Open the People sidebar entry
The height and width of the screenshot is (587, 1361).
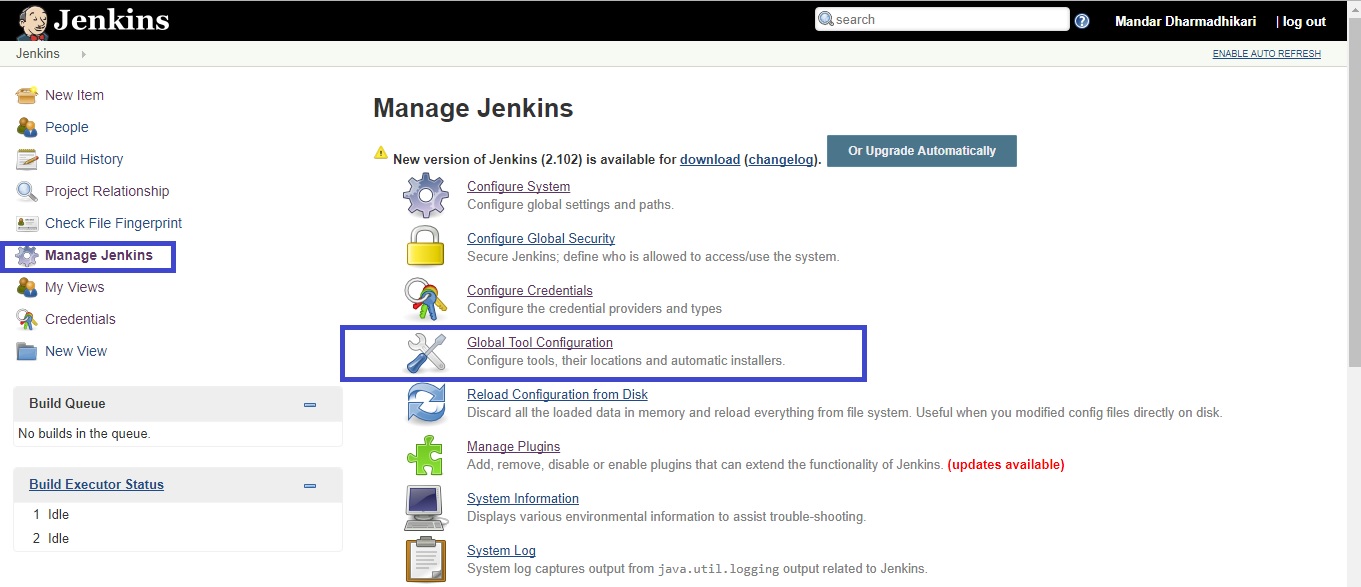click(67, 127)
